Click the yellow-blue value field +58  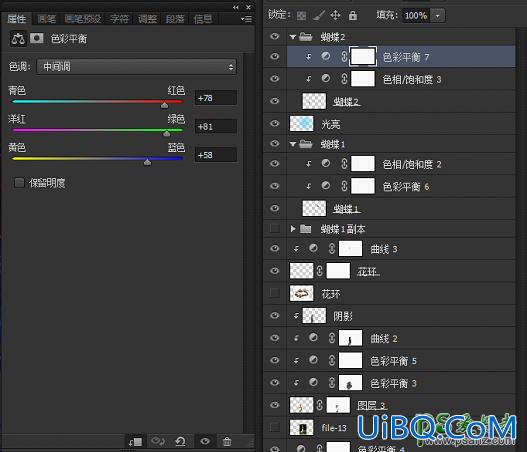(x=216, y=155)
